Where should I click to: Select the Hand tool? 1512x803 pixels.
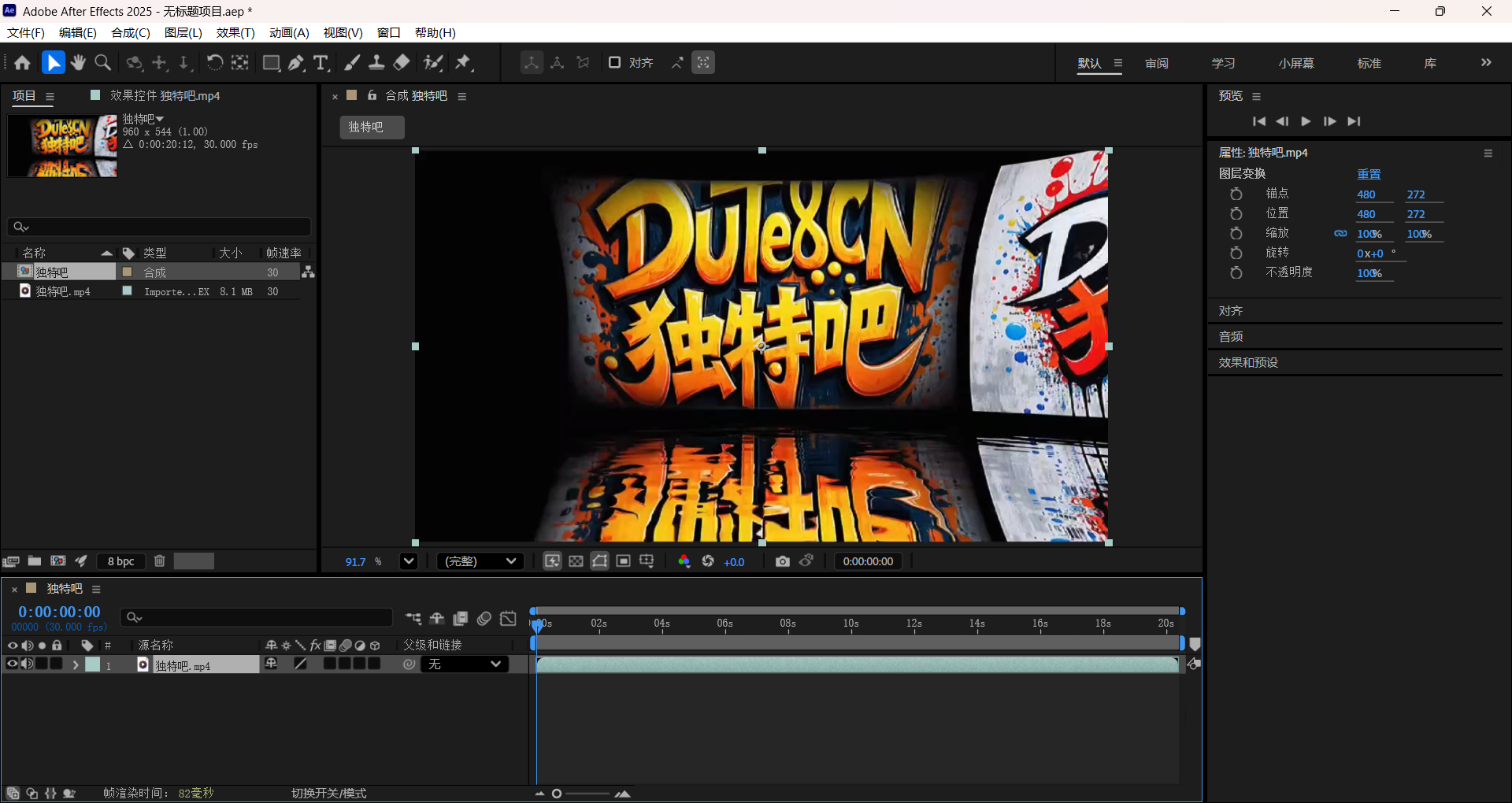(x=77, y=63)
